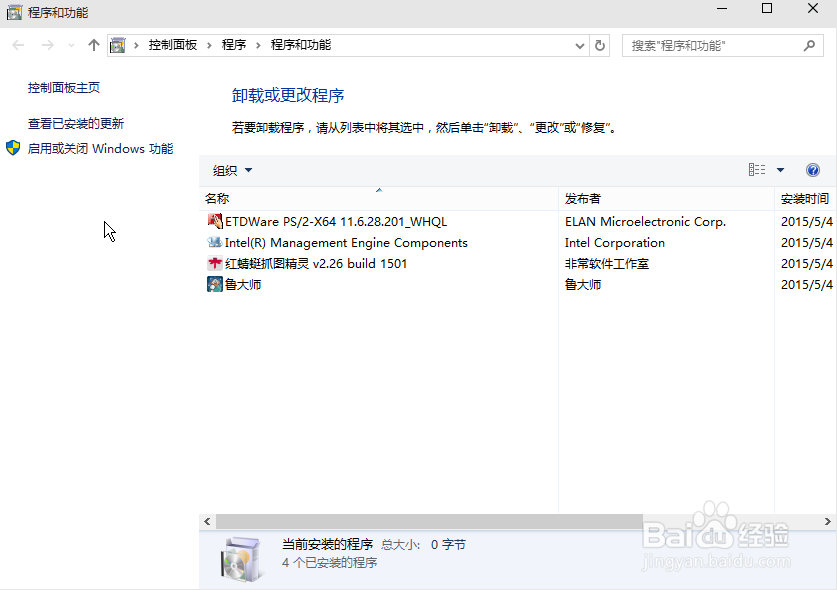
Task: Click the ETDWare install date 2015/5/4
Action: 807,222
